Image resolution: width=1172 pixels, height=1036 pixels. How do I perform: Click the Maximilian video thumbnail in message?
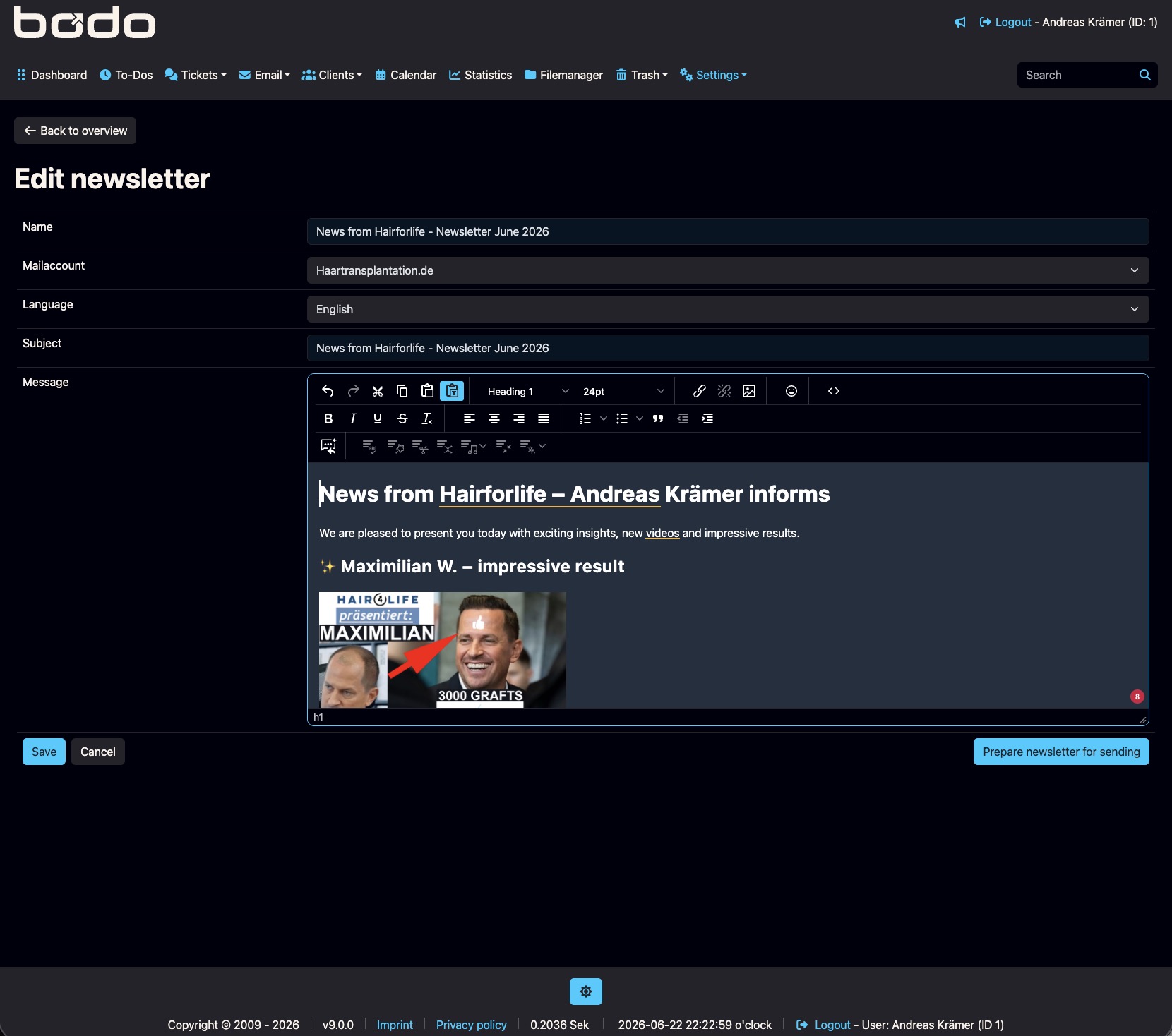(x=443, y=650)
